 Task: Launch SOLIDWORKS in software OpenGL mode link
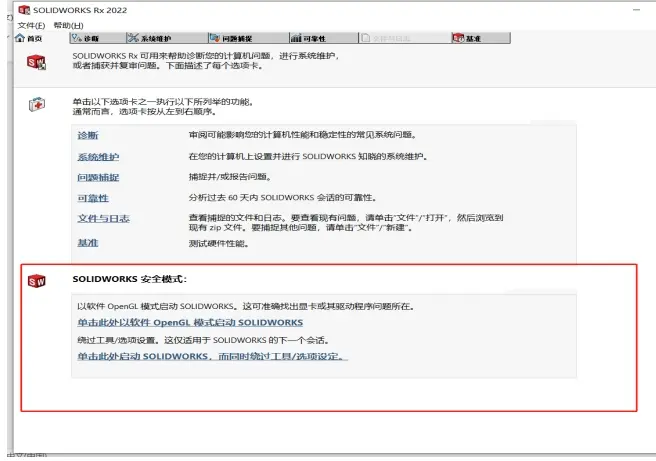(x=190, y=323)
